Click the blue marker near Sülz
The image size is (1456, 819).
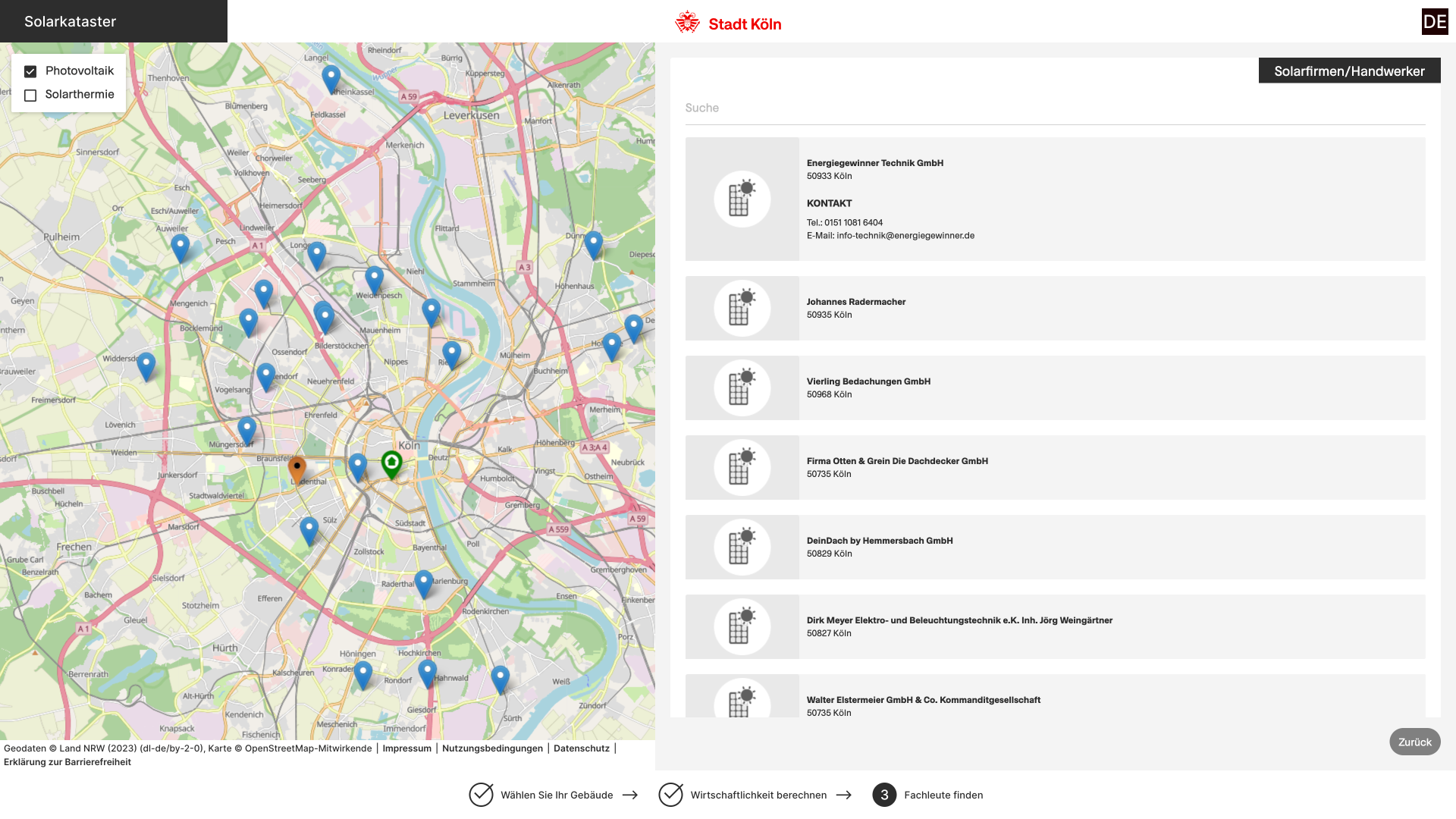tap(309, 531)
